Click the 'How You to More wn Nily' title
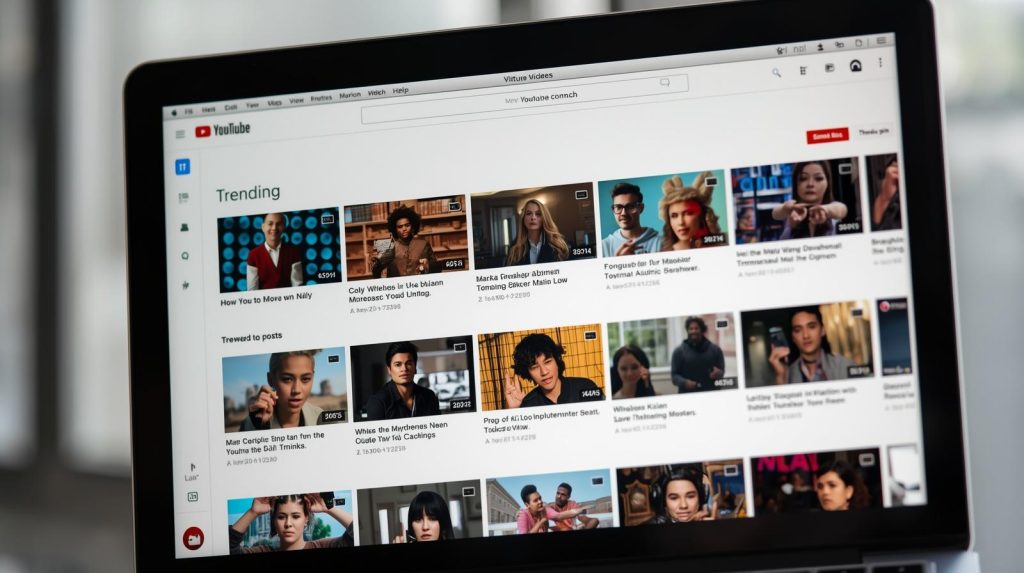1024x573 pixels. click(266, 300)
